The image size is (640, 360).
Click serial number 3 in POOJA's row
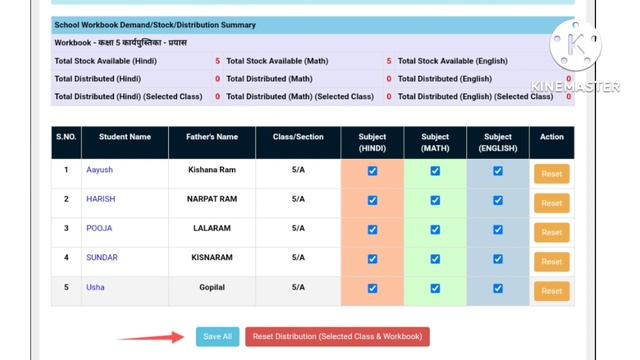(x=66, y=228)
